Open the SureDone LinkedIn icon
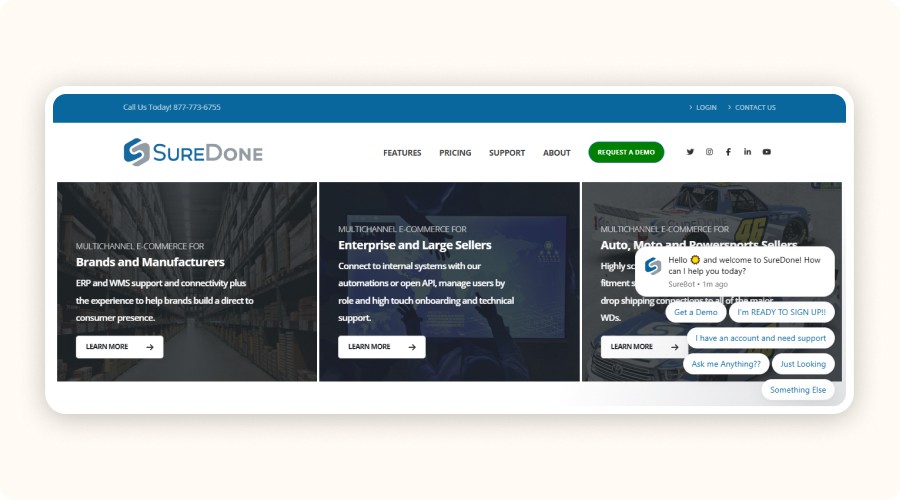 point(747,152)
